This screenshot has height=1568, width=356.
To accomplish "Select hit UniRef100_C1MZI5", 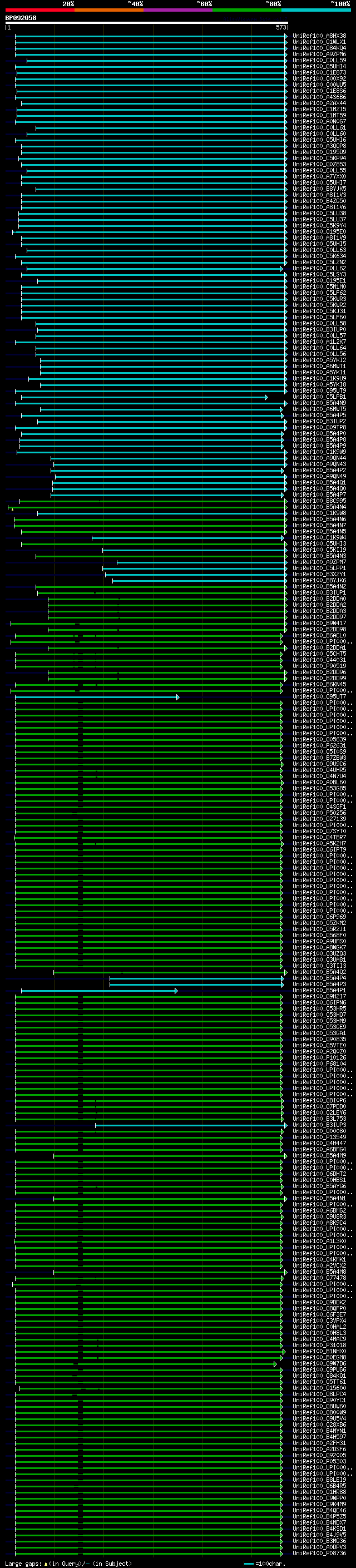I will 319,109.
